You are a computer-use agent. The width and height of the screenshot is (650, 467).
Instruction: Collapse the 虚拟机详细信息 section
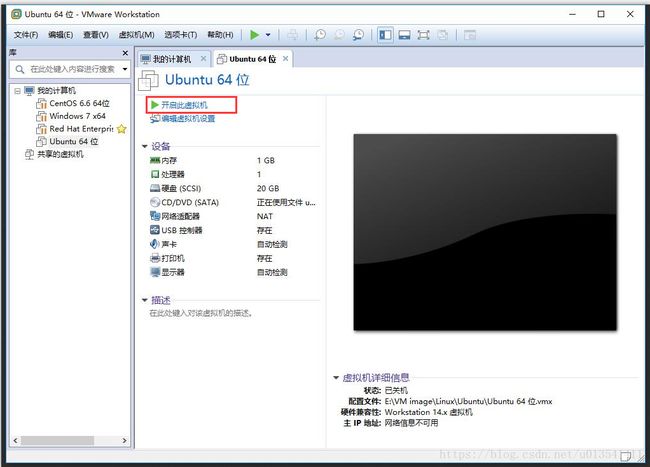pyautogui.click(x=336, y=377)
